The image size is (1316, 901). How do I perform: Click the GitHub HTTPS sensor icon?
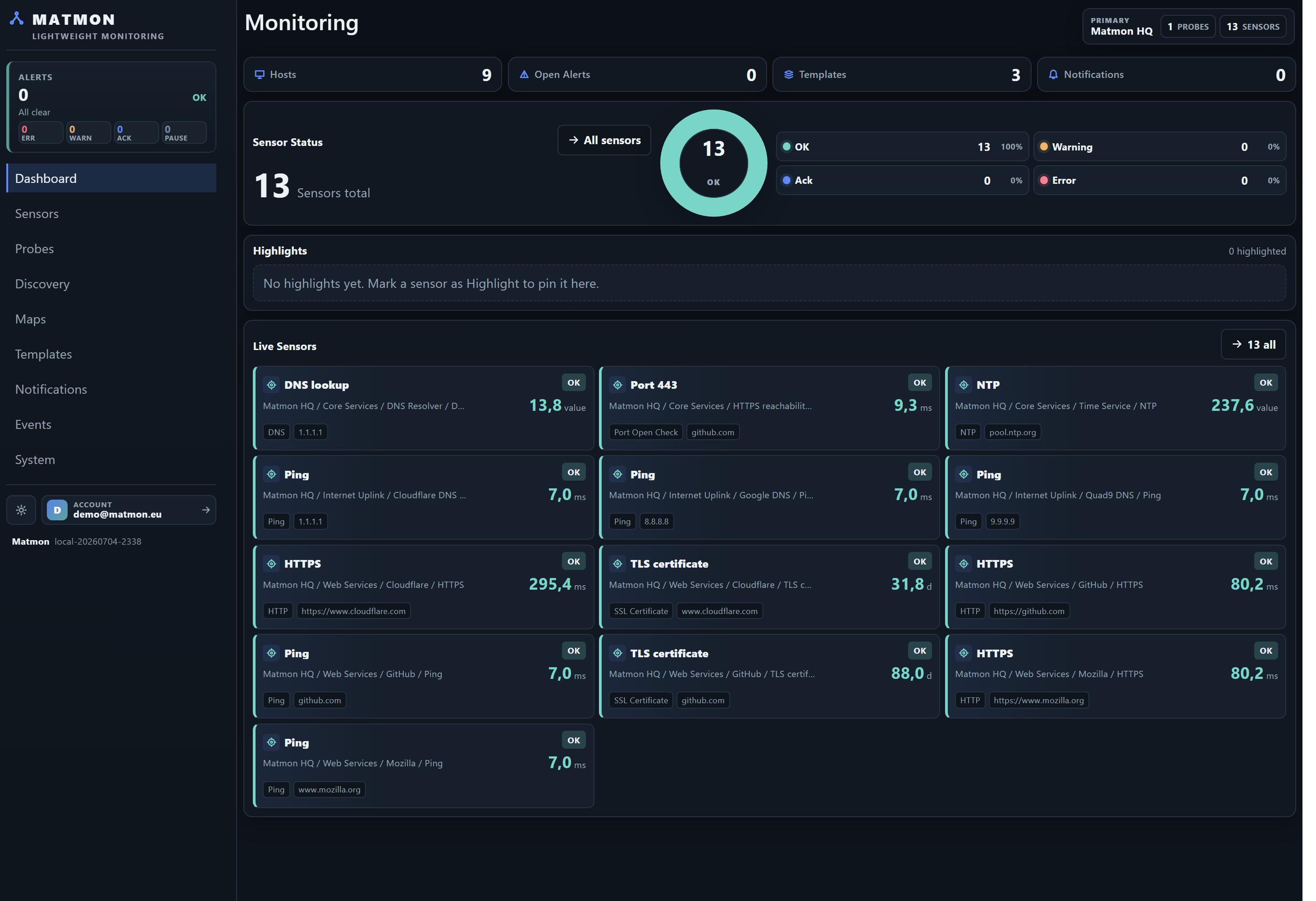[x=964, y=564]
